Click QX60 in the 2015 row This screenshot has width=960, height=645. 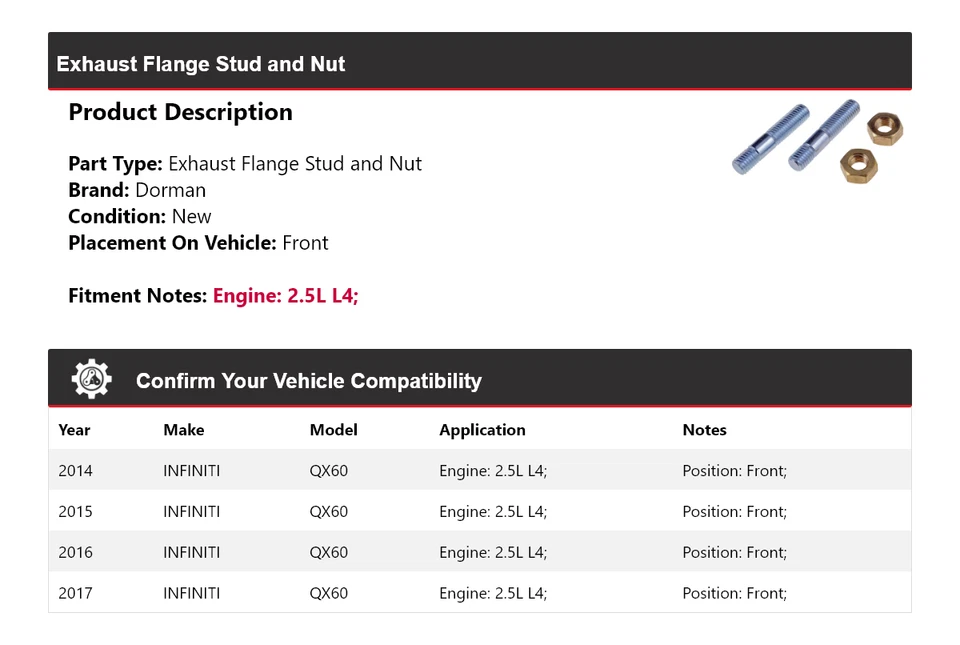(328, 512)
